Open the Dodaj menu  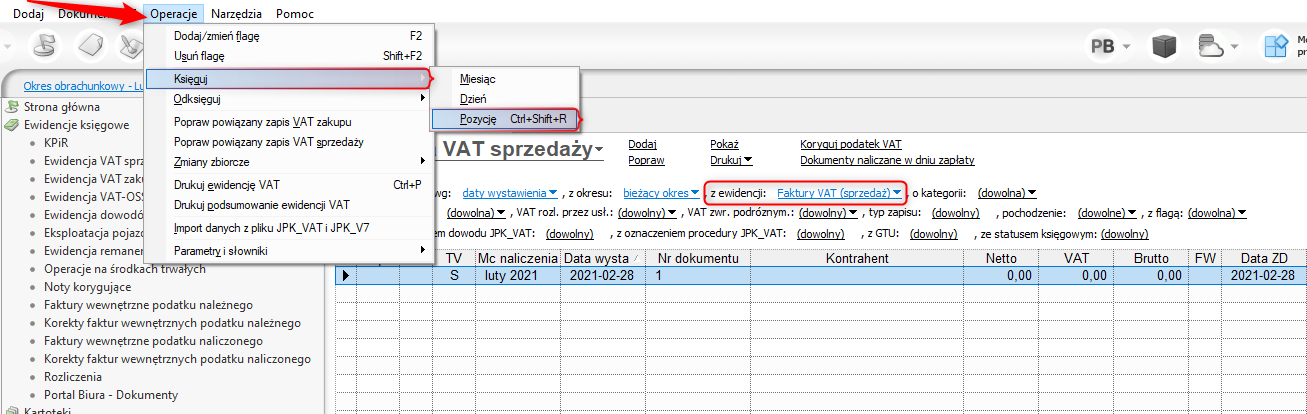tap(28, 13)
